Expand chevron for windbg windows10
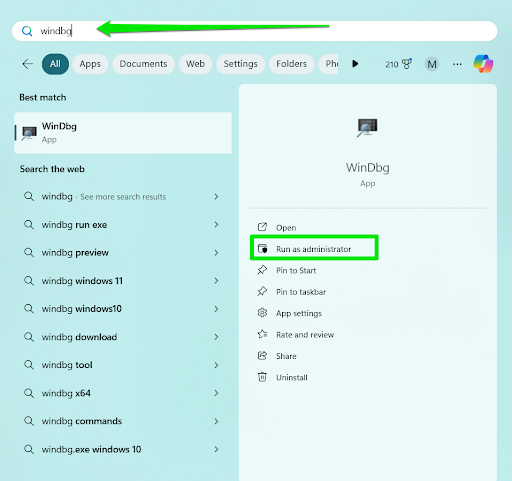512x481 pixels. pyautogui.click(x=216, y=309)
